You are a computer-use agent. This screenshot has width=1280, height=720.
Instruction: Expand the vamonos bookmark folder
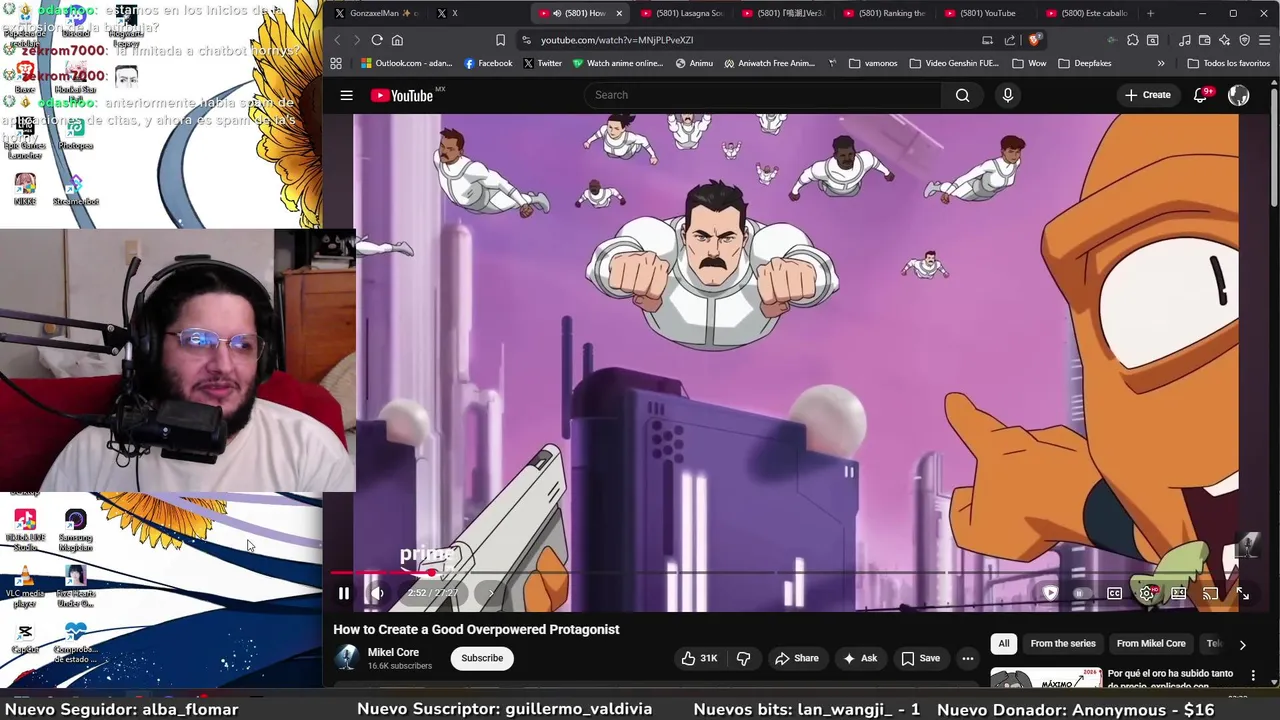coord(873,63)
